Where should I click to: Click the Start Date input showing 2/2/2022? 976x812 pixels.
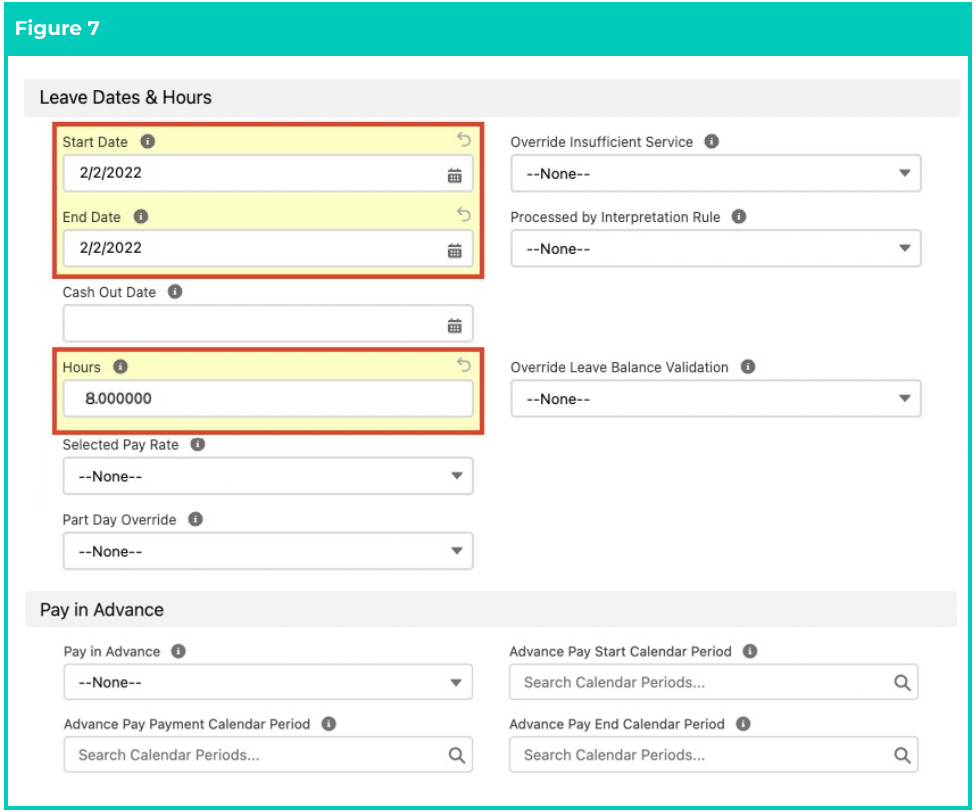pyautogui.click(x=268, y=173)
